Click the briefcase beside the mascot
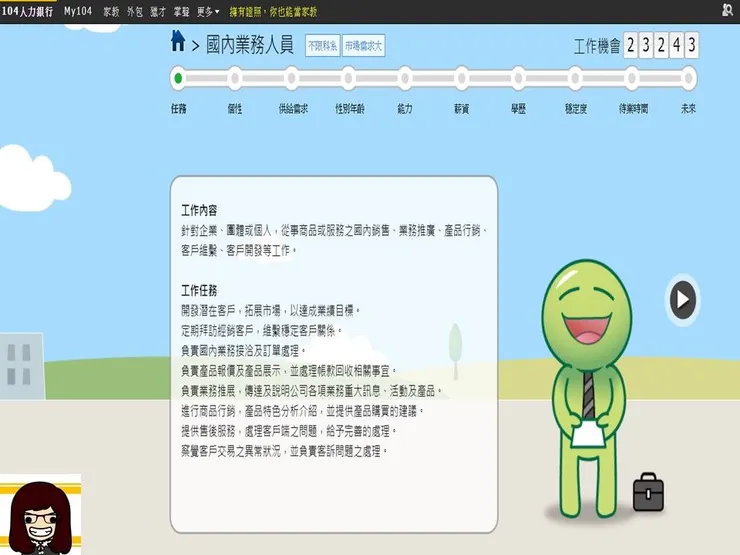Viewport: 740px width, 555px height. click(x=648, y=492)
